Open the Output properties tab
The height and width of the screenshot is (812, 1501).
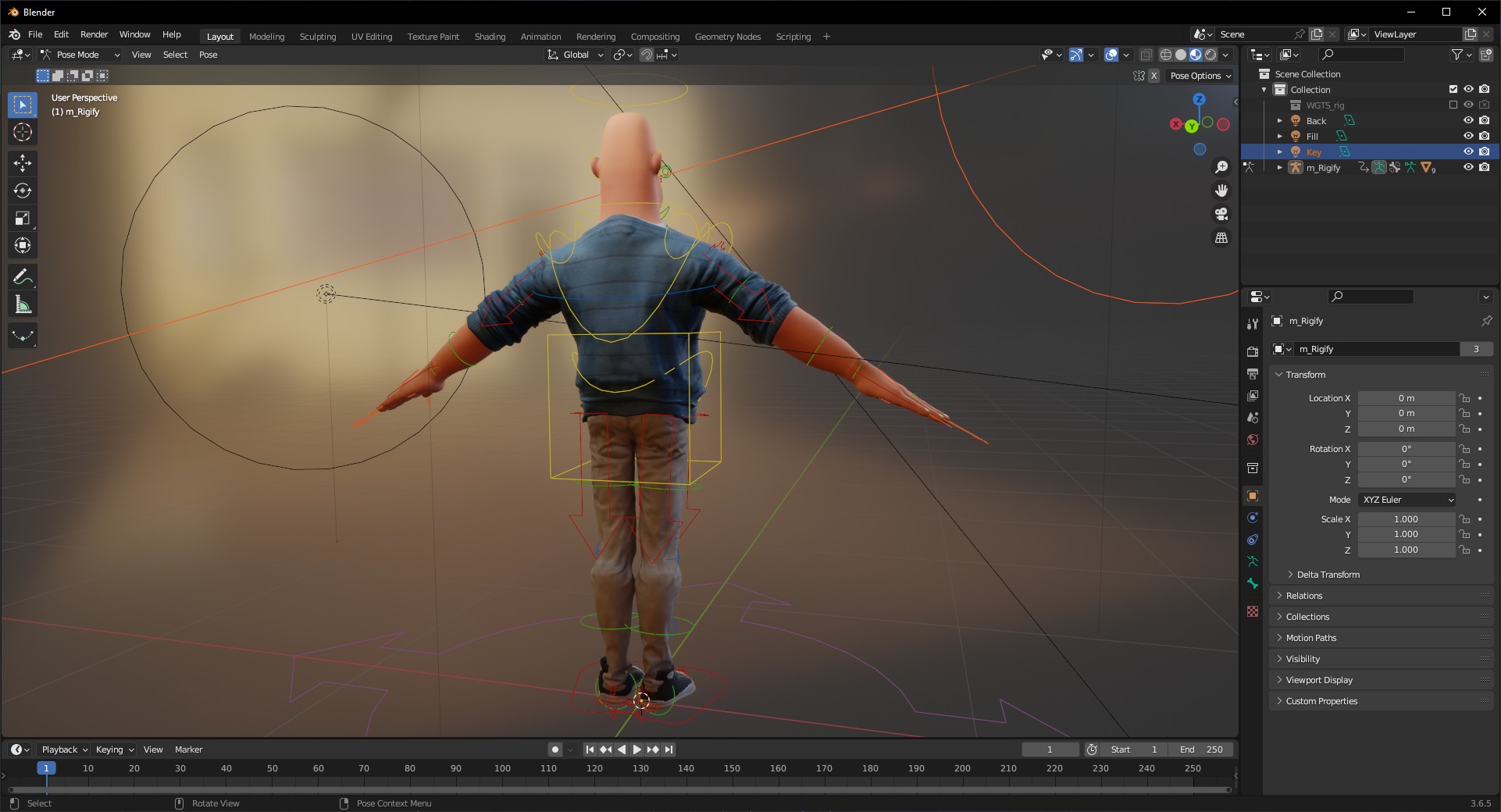coord(1253,373)
